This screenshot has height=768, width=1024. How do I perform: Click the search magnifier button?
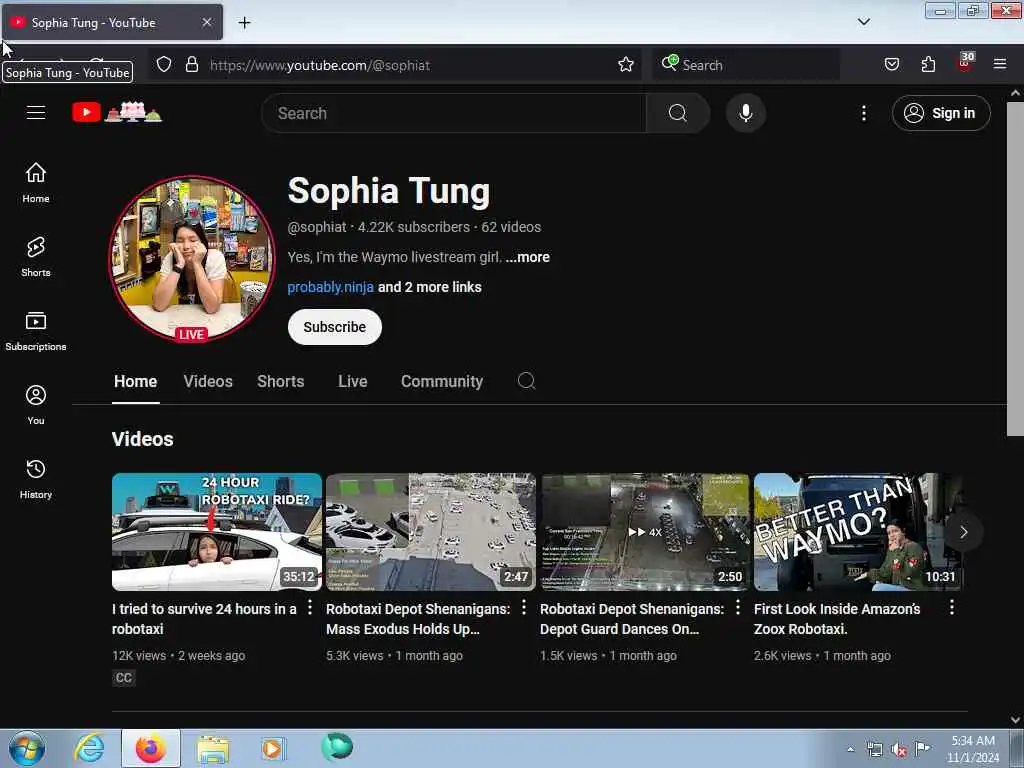pyautogui.click(x=677, y=113)
